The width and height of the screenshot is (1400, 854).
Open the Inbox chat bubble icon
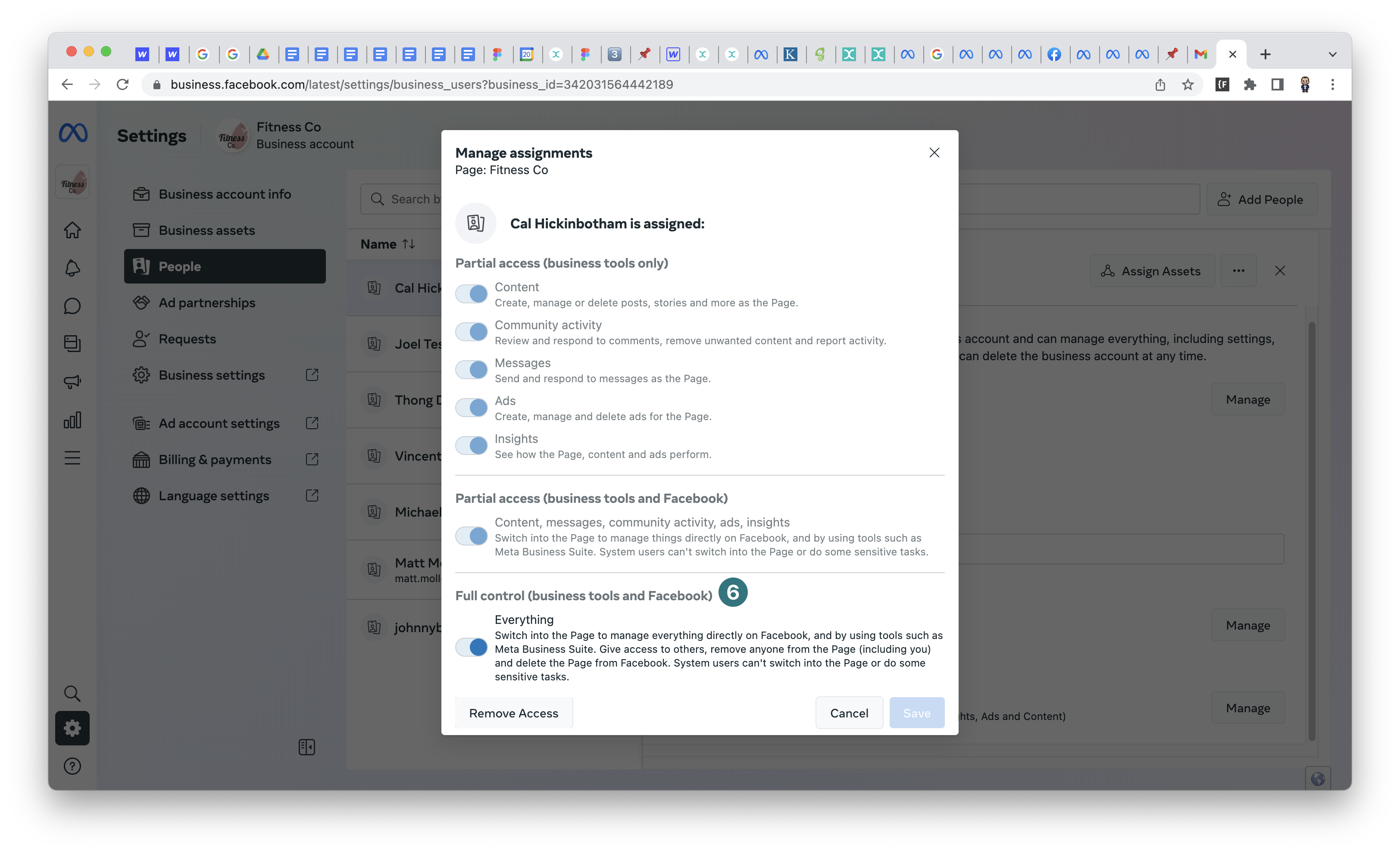click(x=72, y=306)
